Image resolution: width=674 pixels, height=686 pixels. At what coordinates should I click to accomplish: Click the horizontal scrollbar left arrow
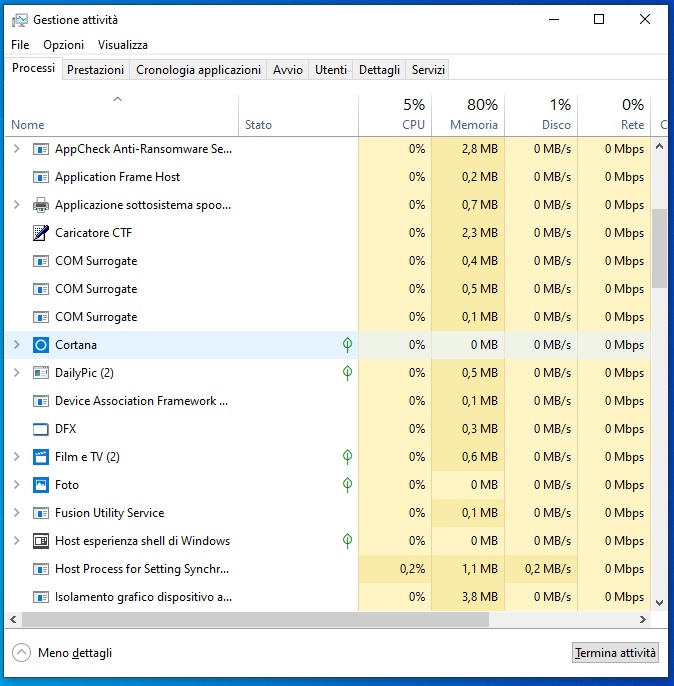point(13,620)
